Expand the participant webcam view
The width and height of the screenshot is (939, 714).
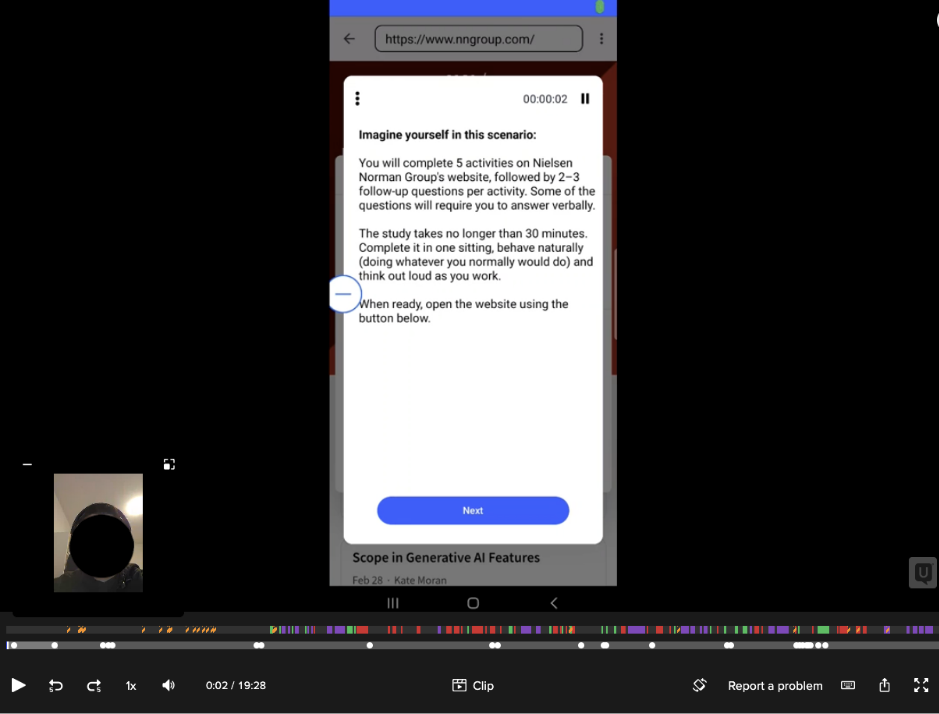click(169, 464)
